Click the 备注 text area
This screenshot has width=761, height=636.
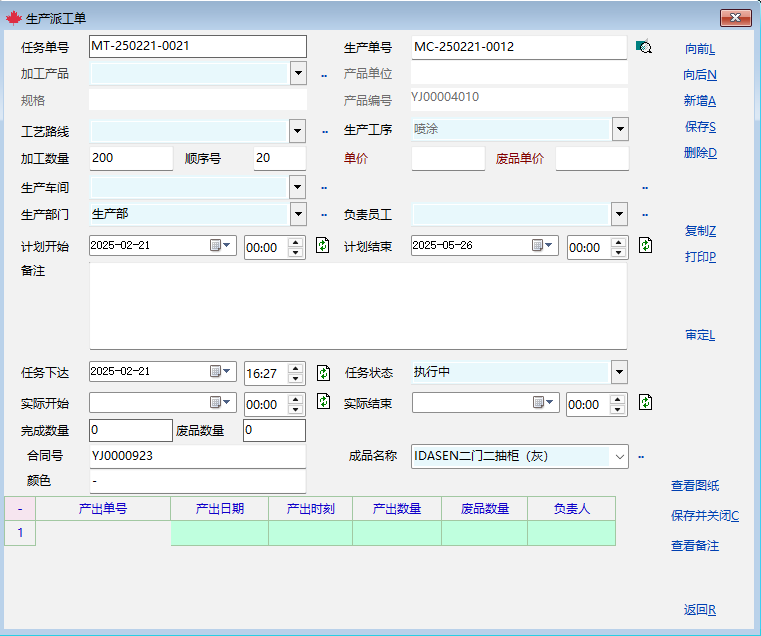pyautogui.click(x=357, y=305)
